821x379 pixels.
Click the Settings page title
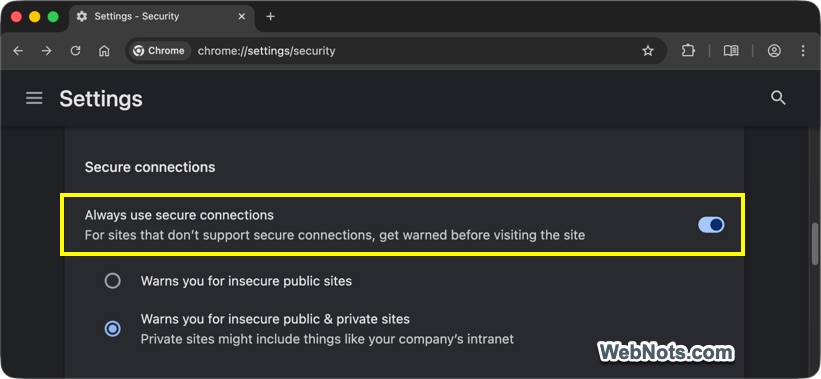pos(101,98)
